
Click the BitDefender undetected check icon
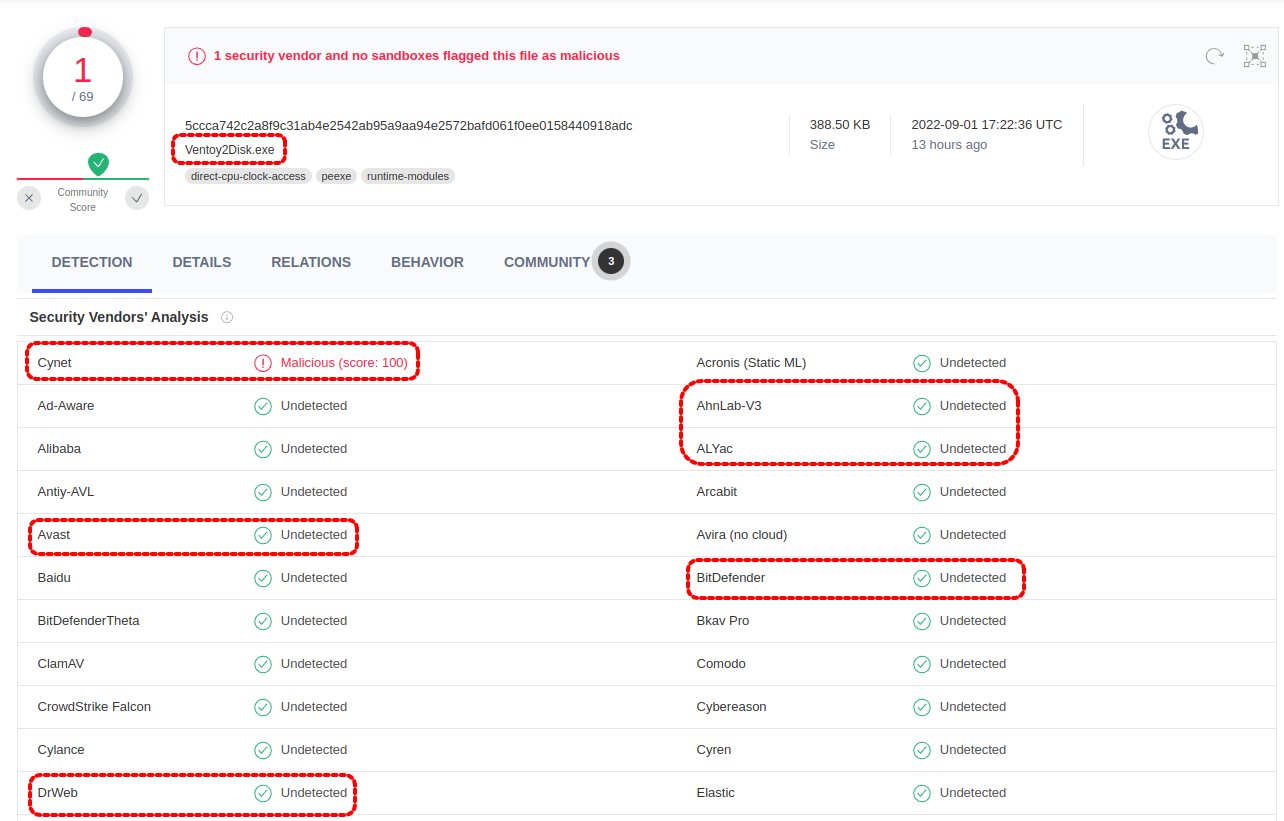(922, 578)
